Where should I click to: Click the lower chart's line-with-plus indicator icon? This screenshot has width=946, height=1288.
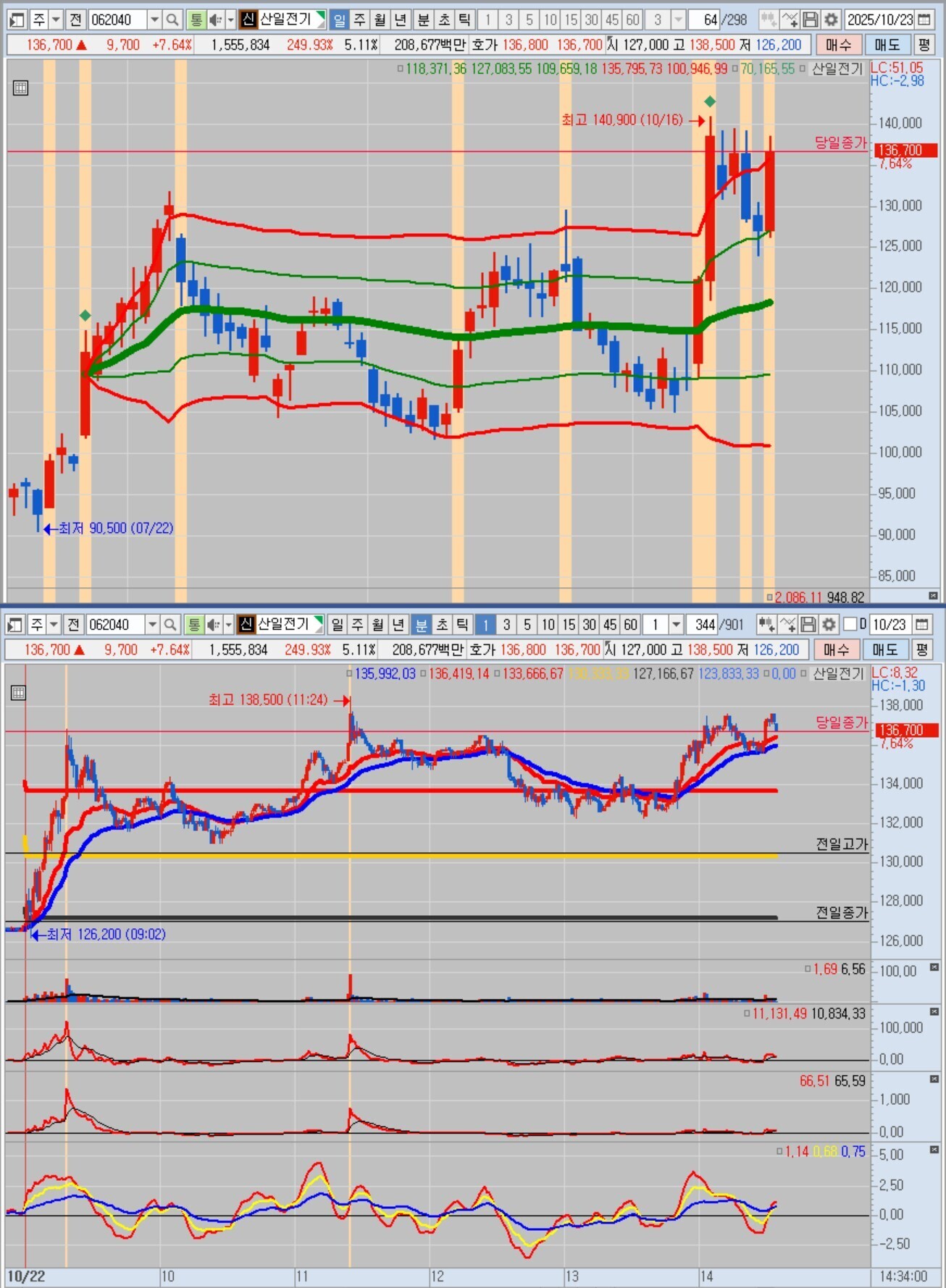788,624
